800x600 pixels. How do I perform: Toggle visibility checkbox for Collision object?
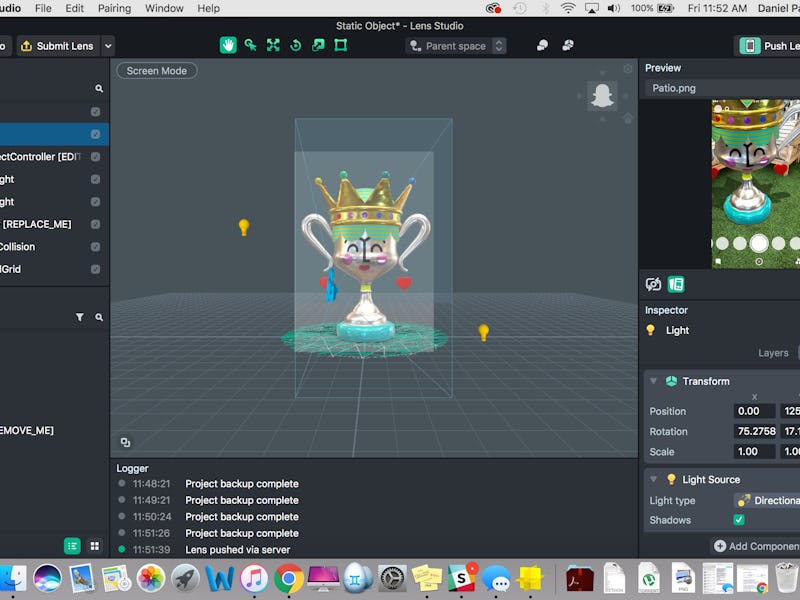click(95, 247)
